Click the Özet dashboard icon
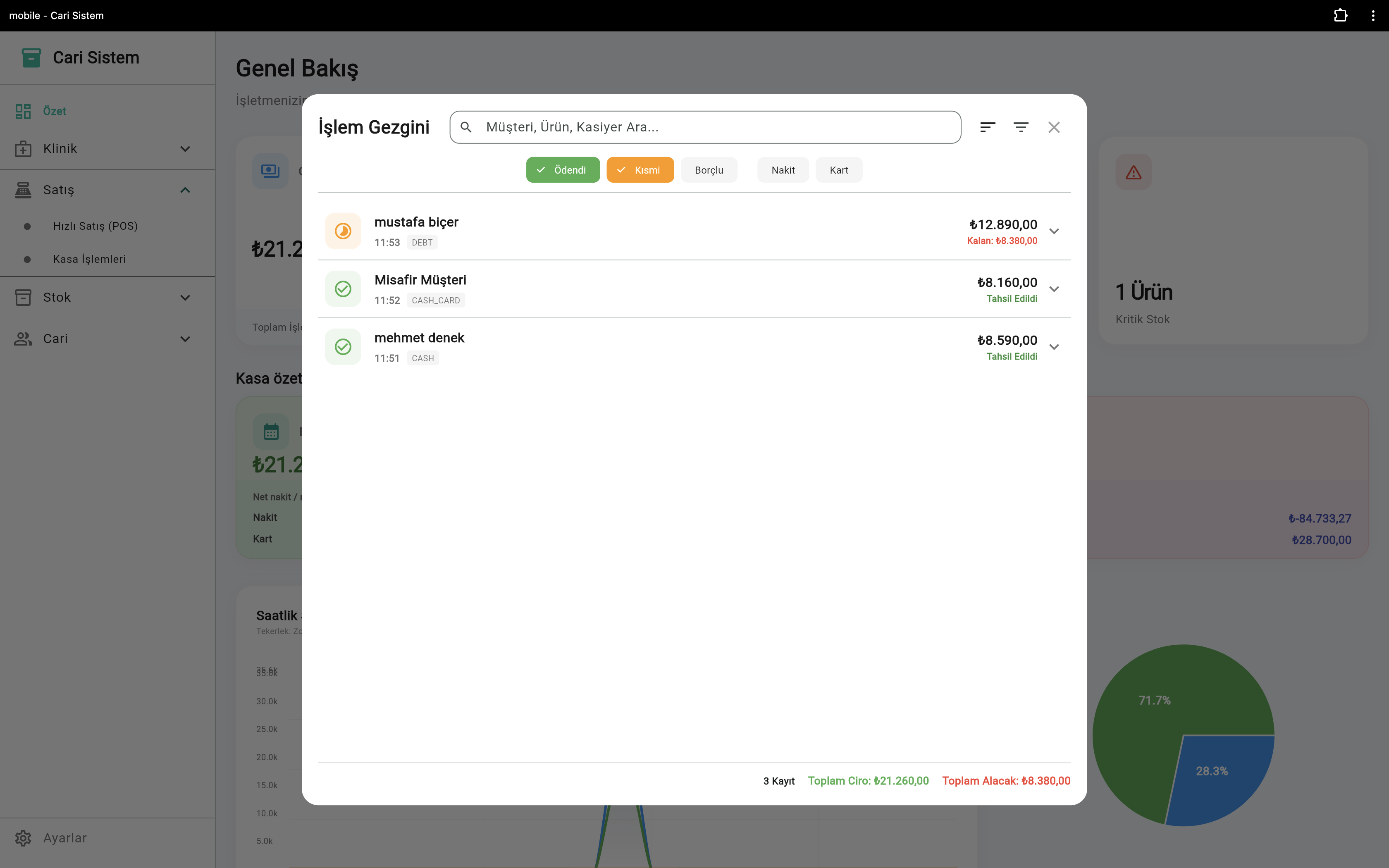Screen dimensions: 1389x868 [23, 111]
